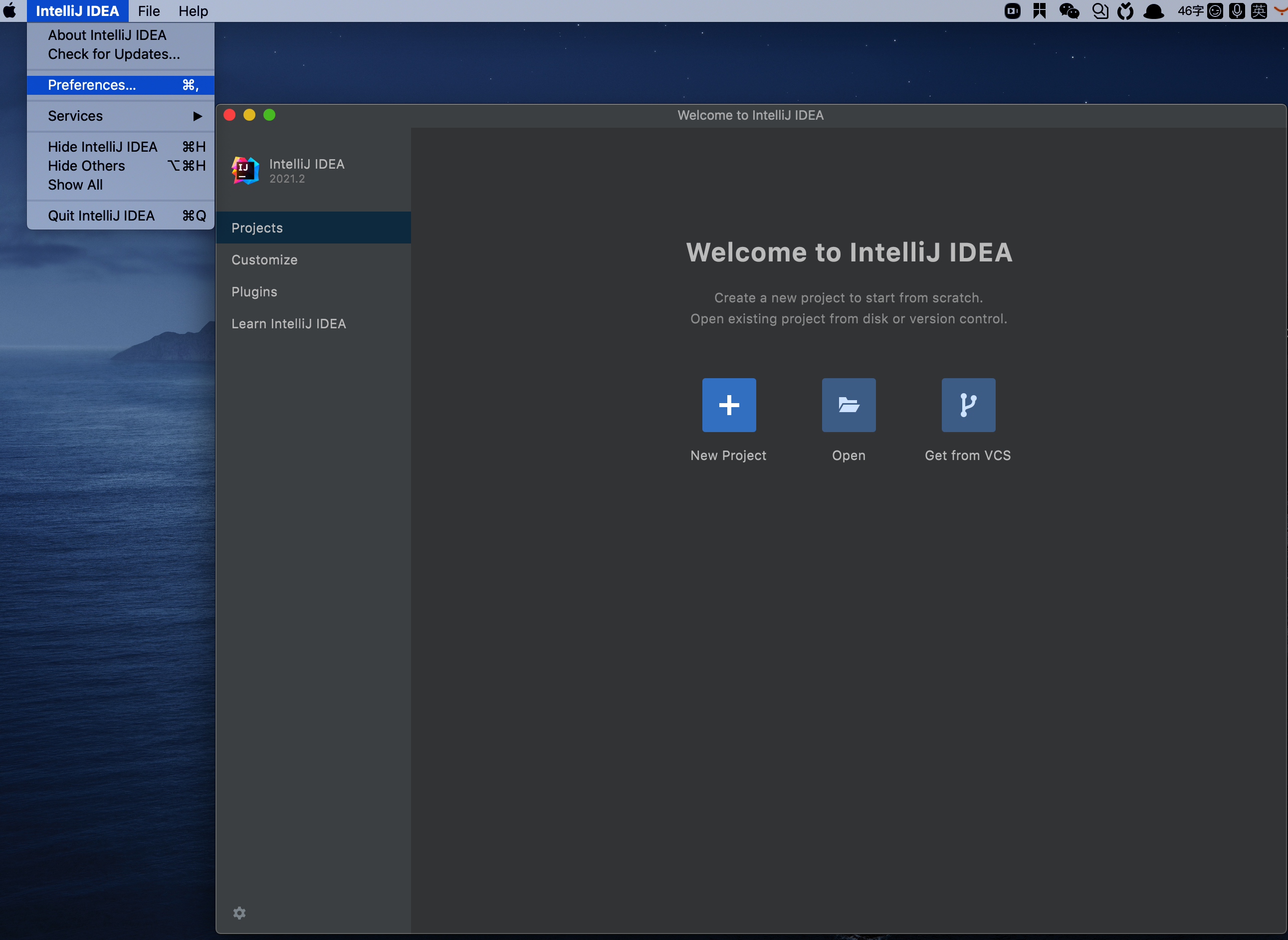Open the Help menu
This screenshot has height=940, width=1288.
[193, 11]
